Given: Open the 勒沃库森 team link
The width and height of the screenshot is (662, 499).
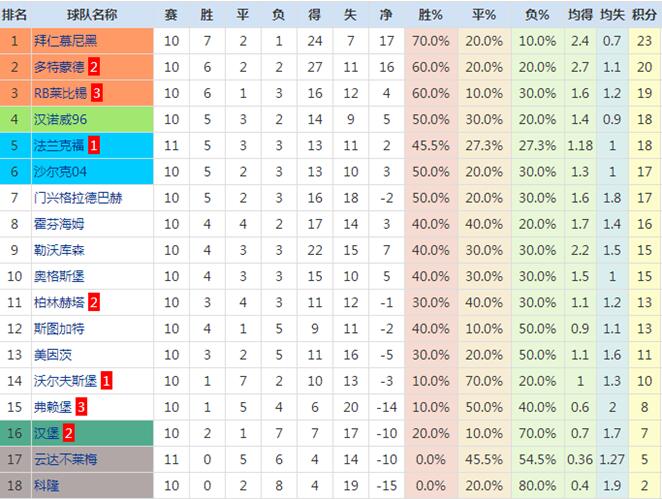Looking at the screenshot, I should pyautogui.click(x=59, y=250).
